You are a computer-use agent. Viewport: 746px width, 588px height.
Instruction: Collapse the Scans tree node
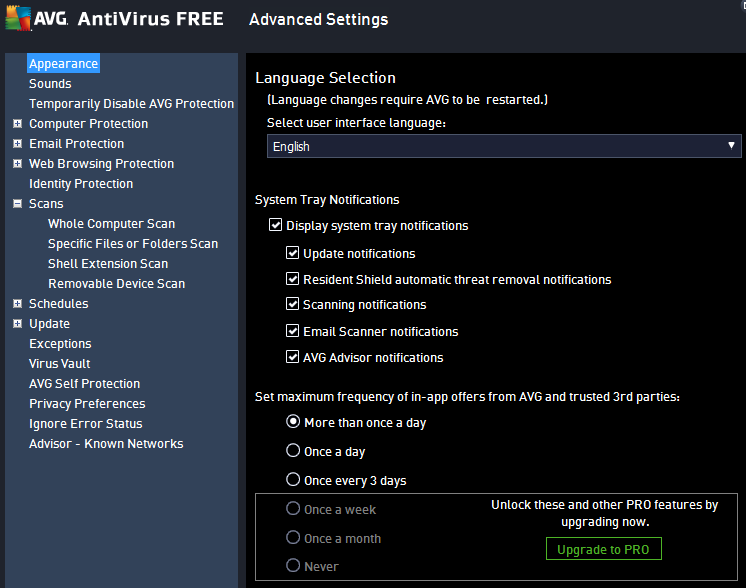[x=18, y=204]
